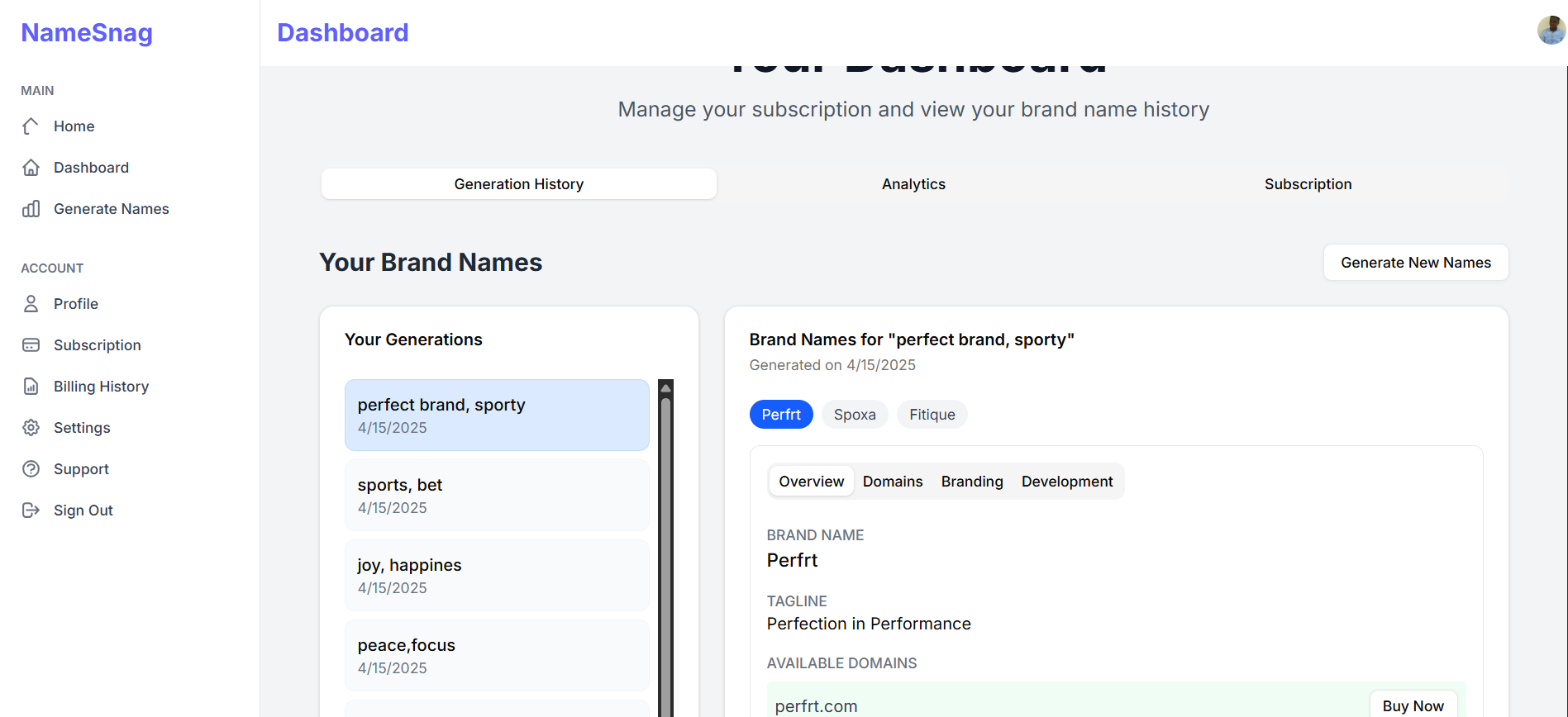Click the Subscription card icon

(x=31, y=345)
